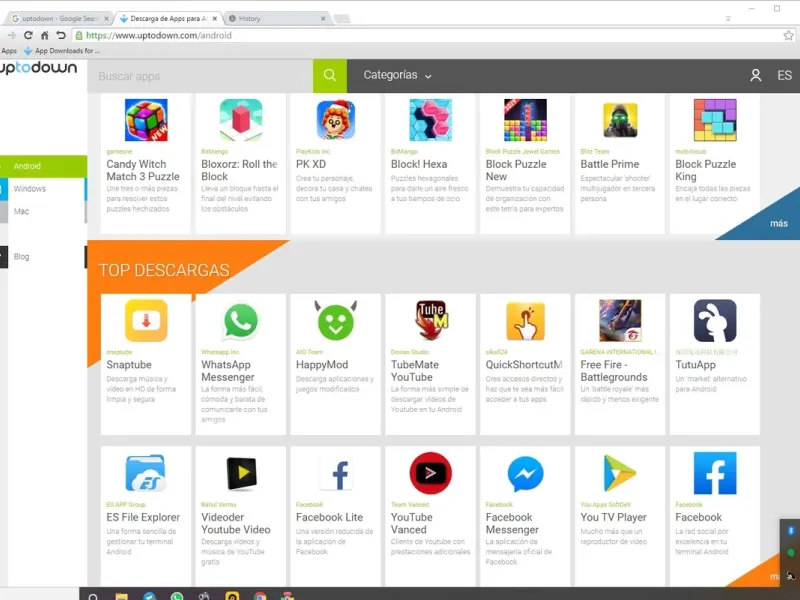Open the Videoder Youtube Video icon
This screenshot has width=800, height=600.
pyautogui.click(x=241, y=473)
